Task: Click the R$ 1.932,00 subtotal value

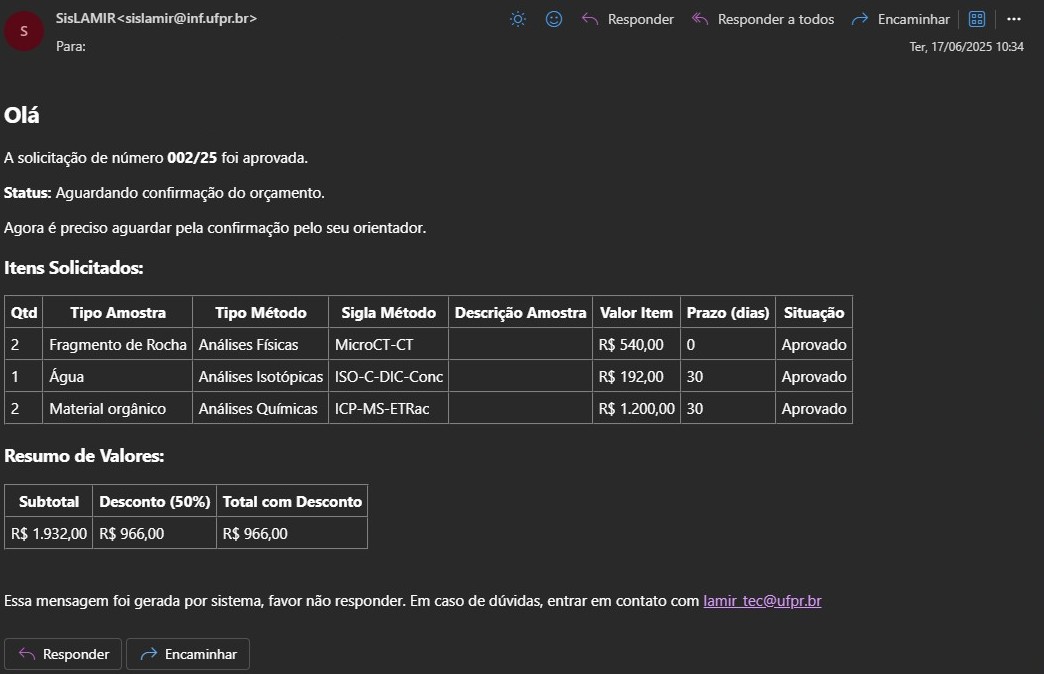Action: (49, 533)
